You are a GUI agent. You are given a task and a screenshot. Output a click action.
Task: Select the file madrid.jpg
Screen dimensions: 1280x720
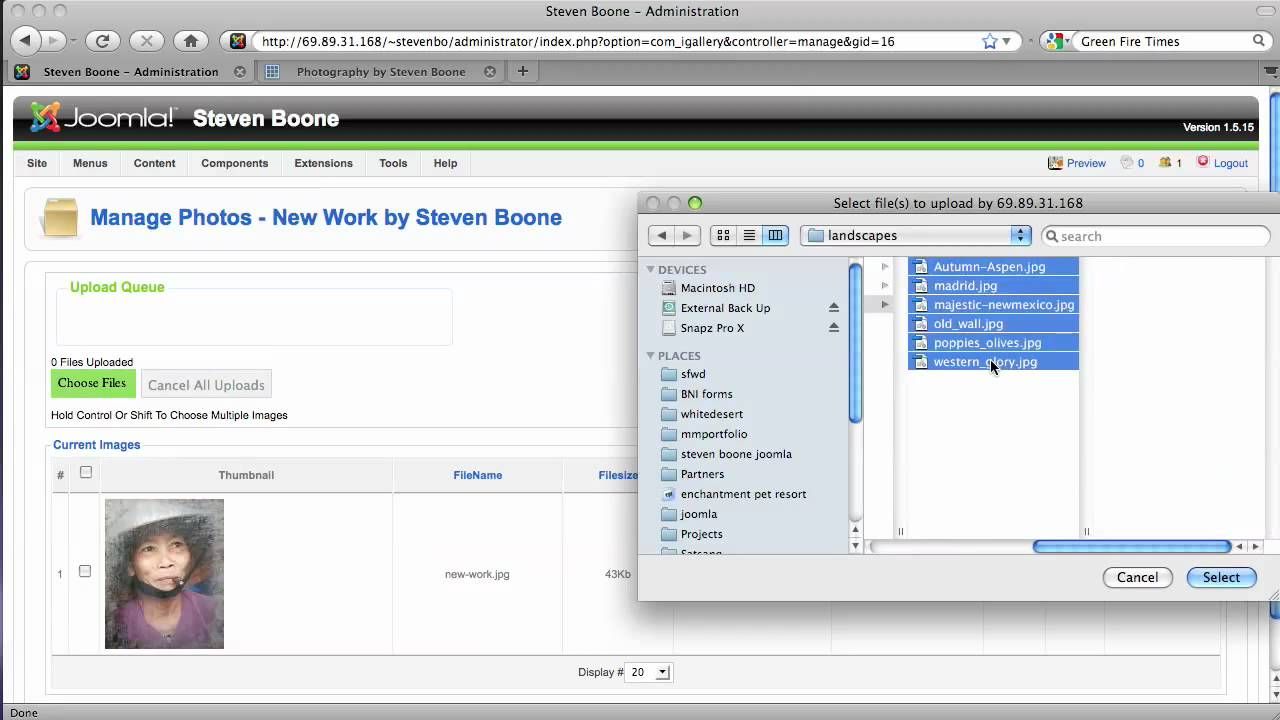(993, 286)
